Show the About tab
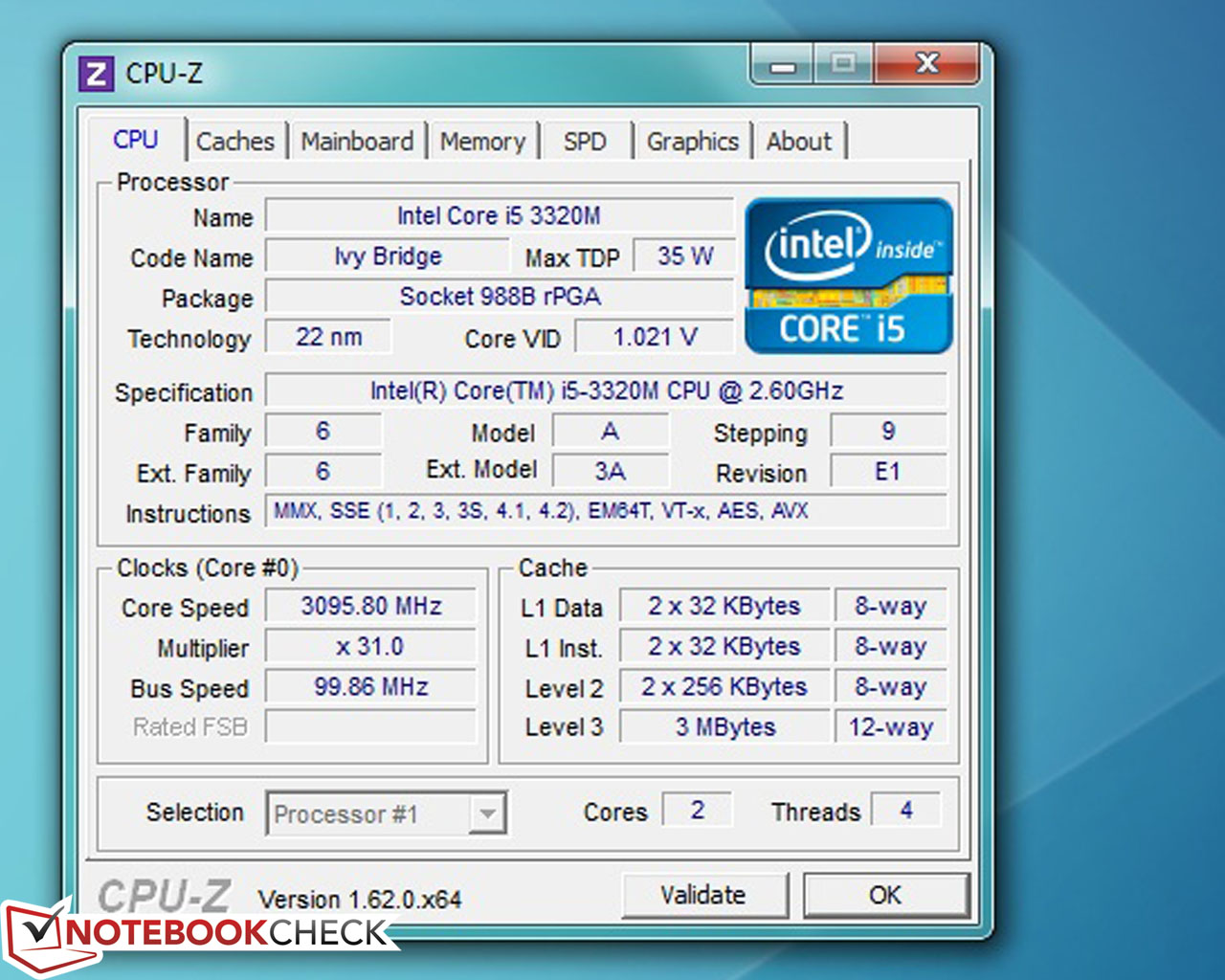1225x980 pixels. (x=799, y=142)
